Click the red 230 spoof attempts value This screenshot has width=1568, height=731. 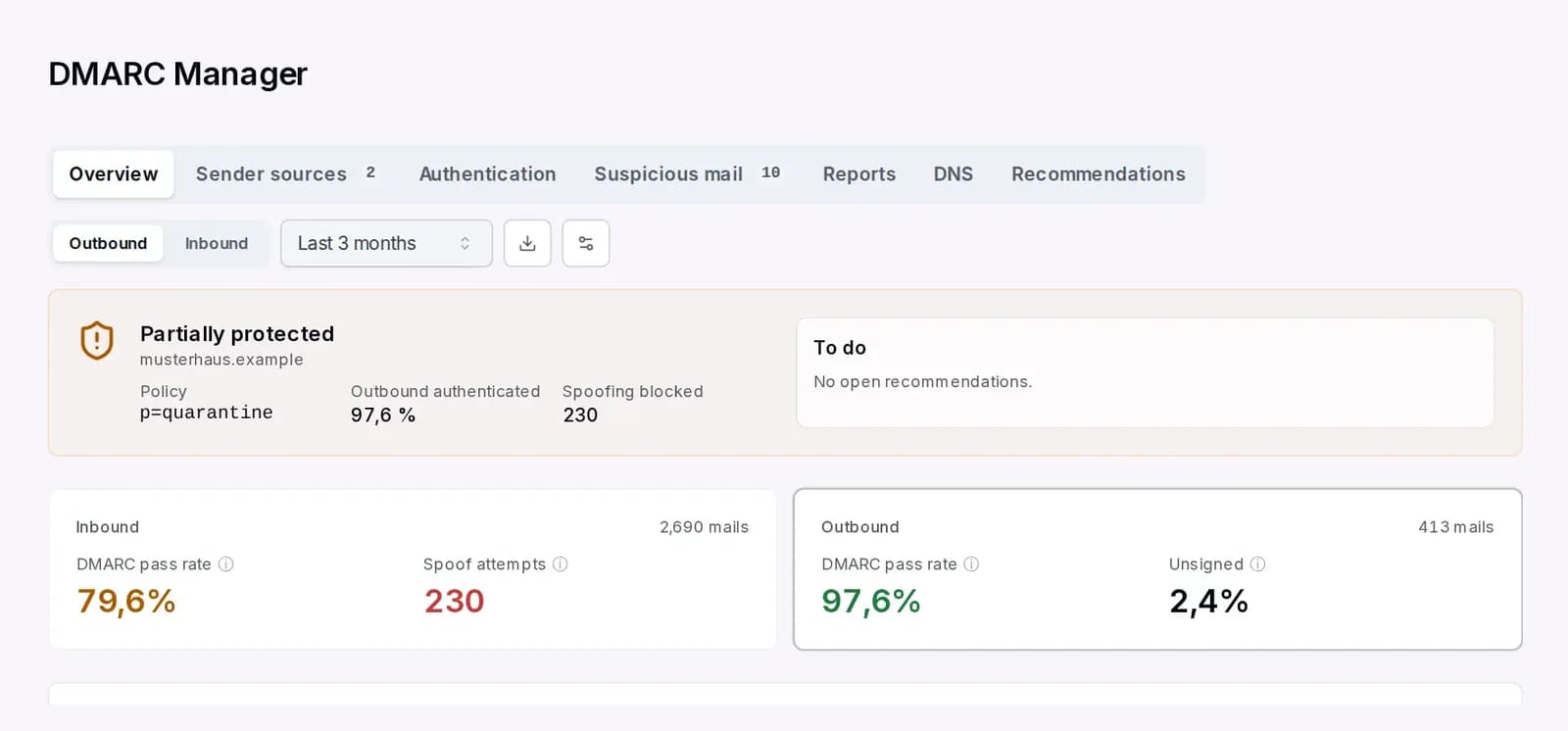(455, 602)
